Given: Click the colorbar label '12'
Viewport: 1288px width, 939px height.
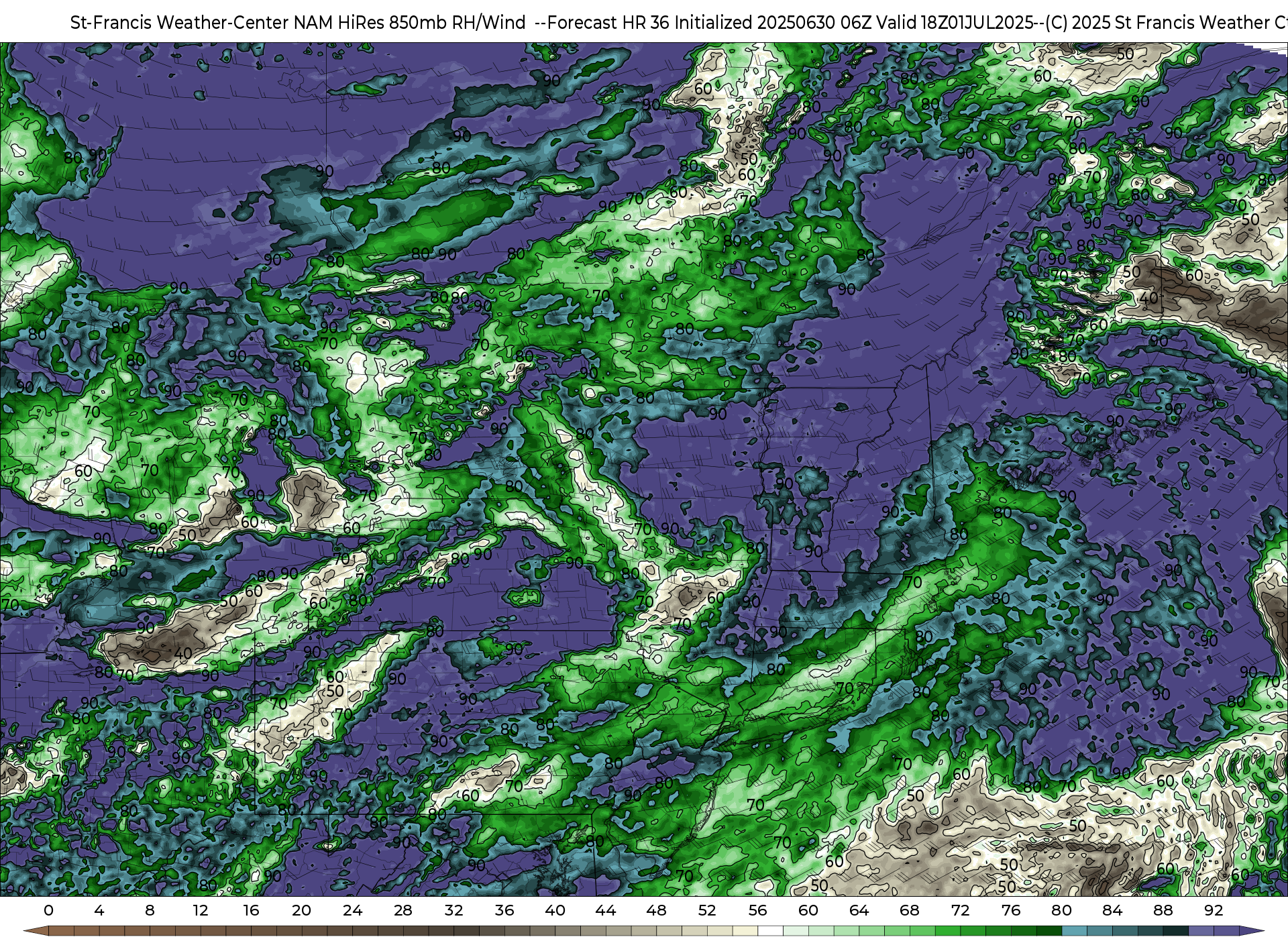Looking at the screenshot, I should pyautogui.click(x=200, y=910).
